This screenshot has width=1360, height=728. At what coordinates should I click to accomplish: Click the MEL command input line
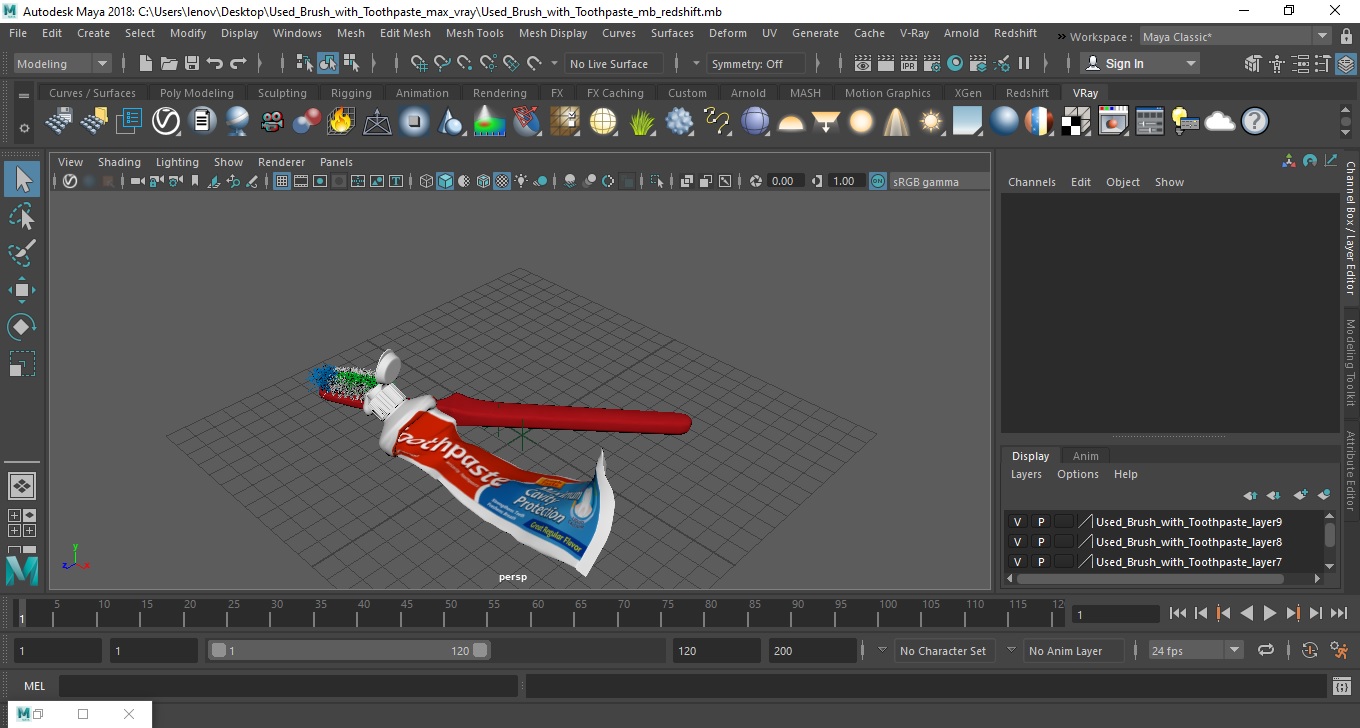point(288,686)
